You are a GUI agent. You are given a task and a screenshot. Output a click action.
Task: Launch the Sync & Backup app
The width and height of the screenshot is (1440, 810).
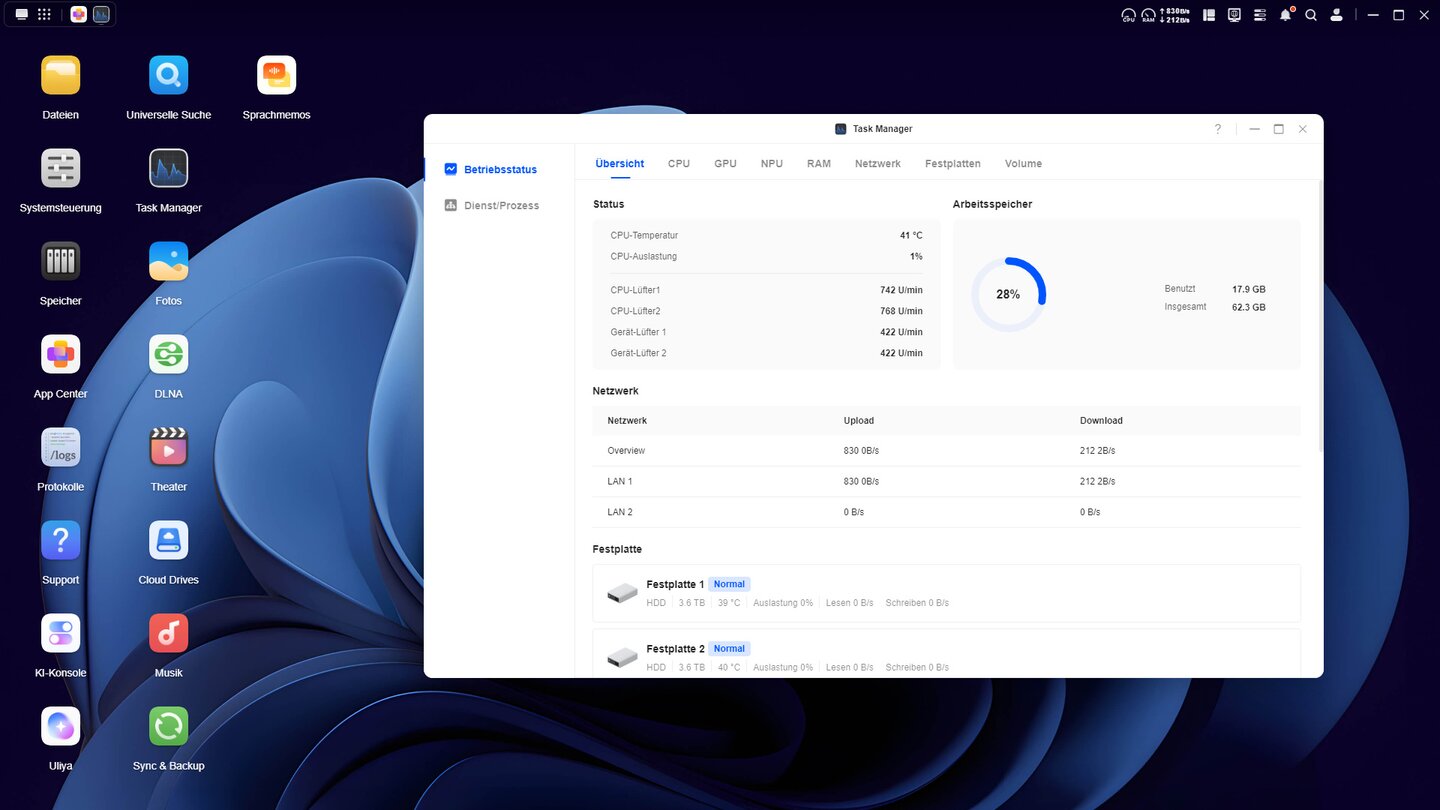[x=168, y=727]
